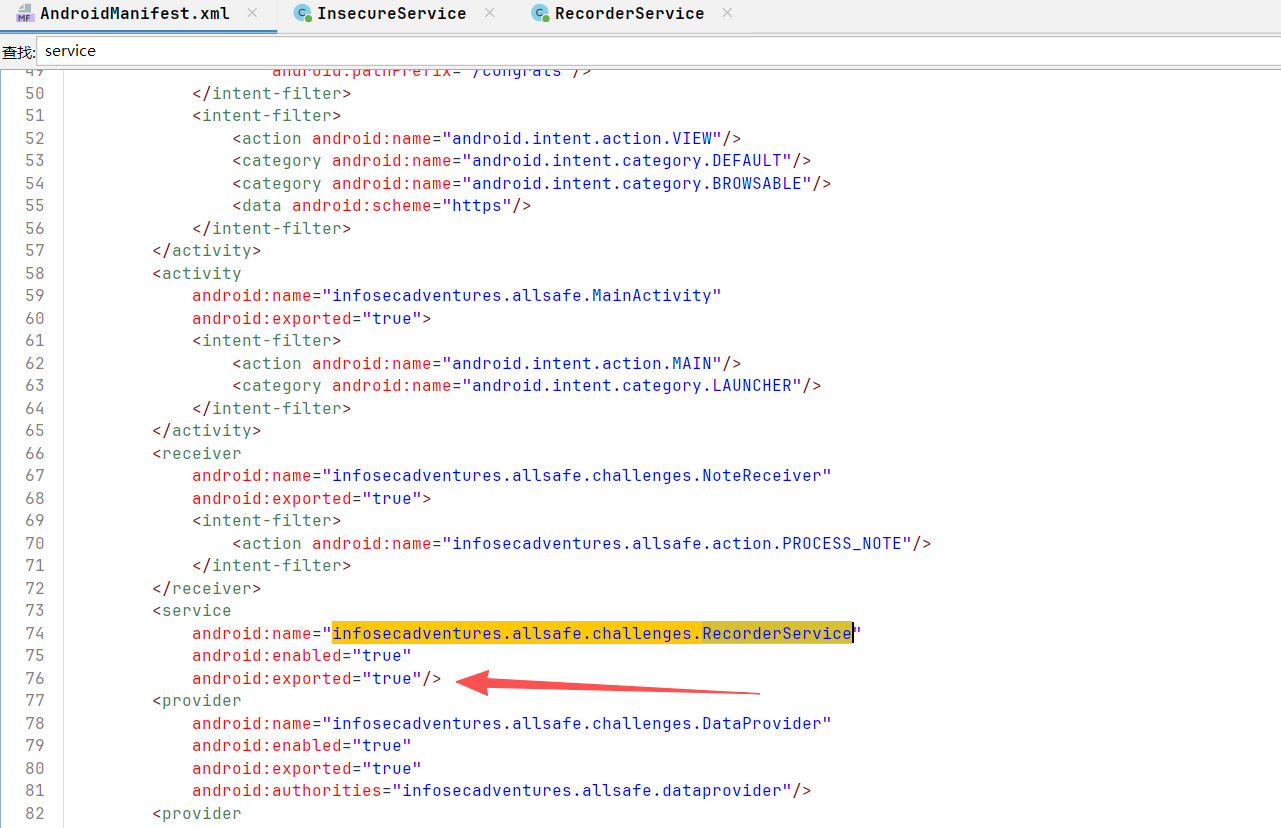
Task: Focus the search field containing "service"
Action: pyautogui.click(x=600, y=51)
